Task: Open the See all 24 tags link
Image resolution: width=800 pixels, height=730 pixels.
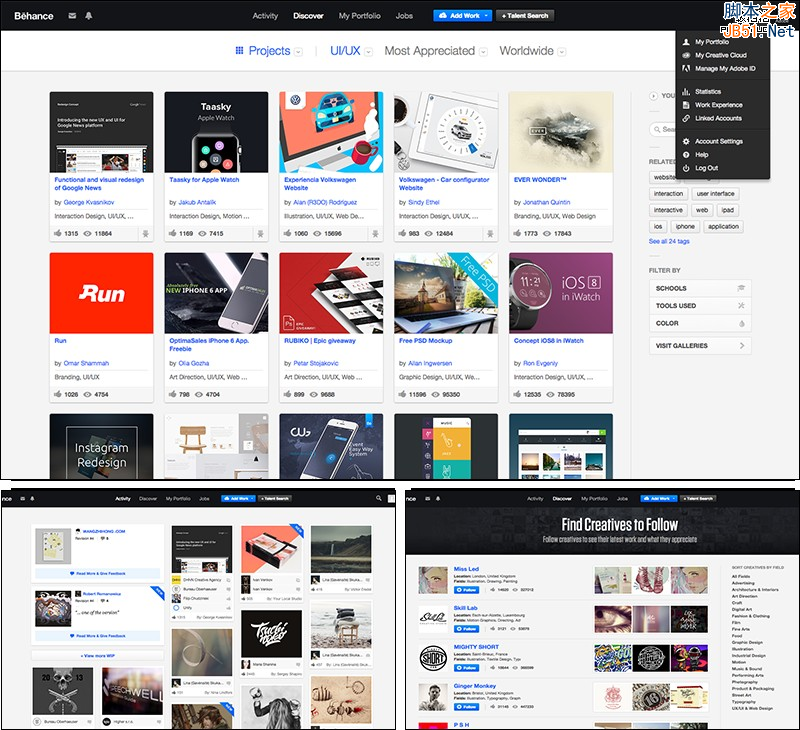Action: [x=669, y=241]
